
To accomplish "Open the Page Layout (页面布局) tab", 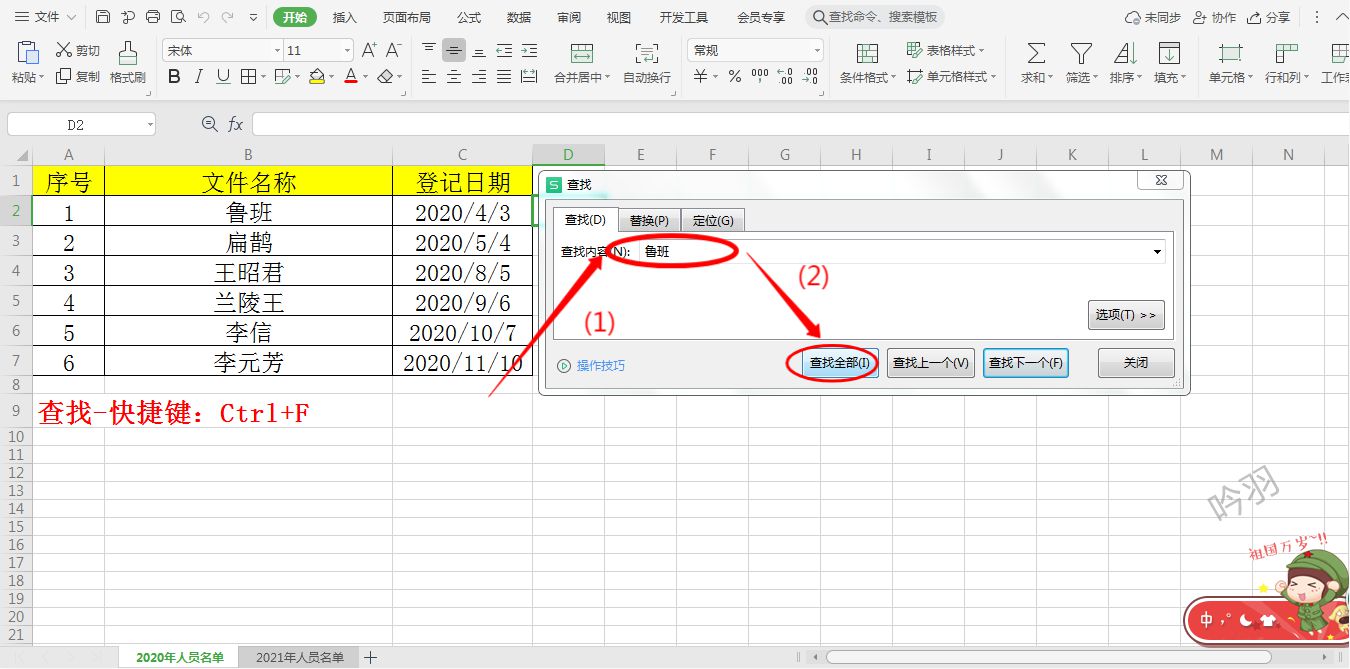I will pyautogui.click(x=407, y=17).
